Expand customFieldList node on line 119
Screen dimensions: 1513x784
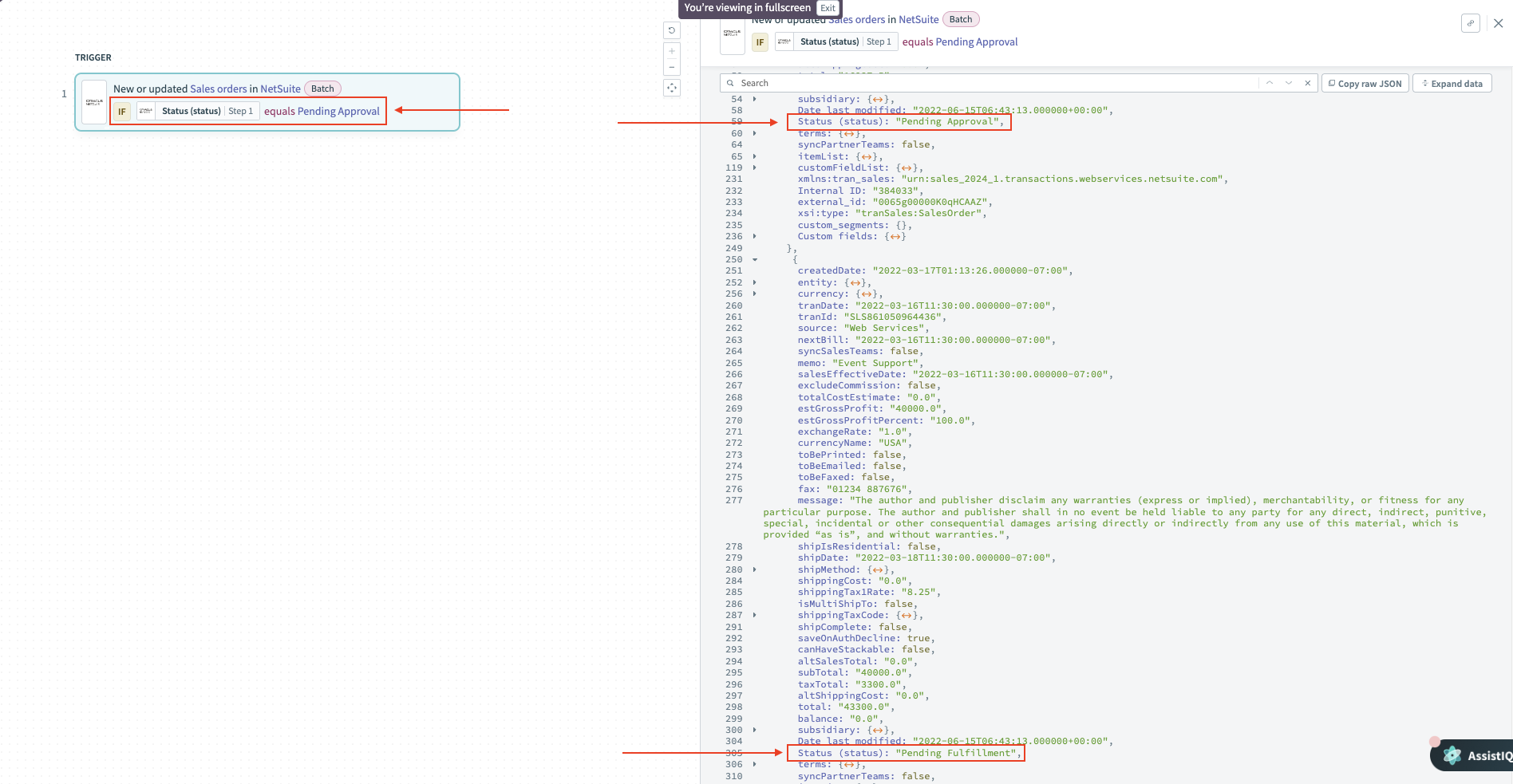click(x=754, y=168)
